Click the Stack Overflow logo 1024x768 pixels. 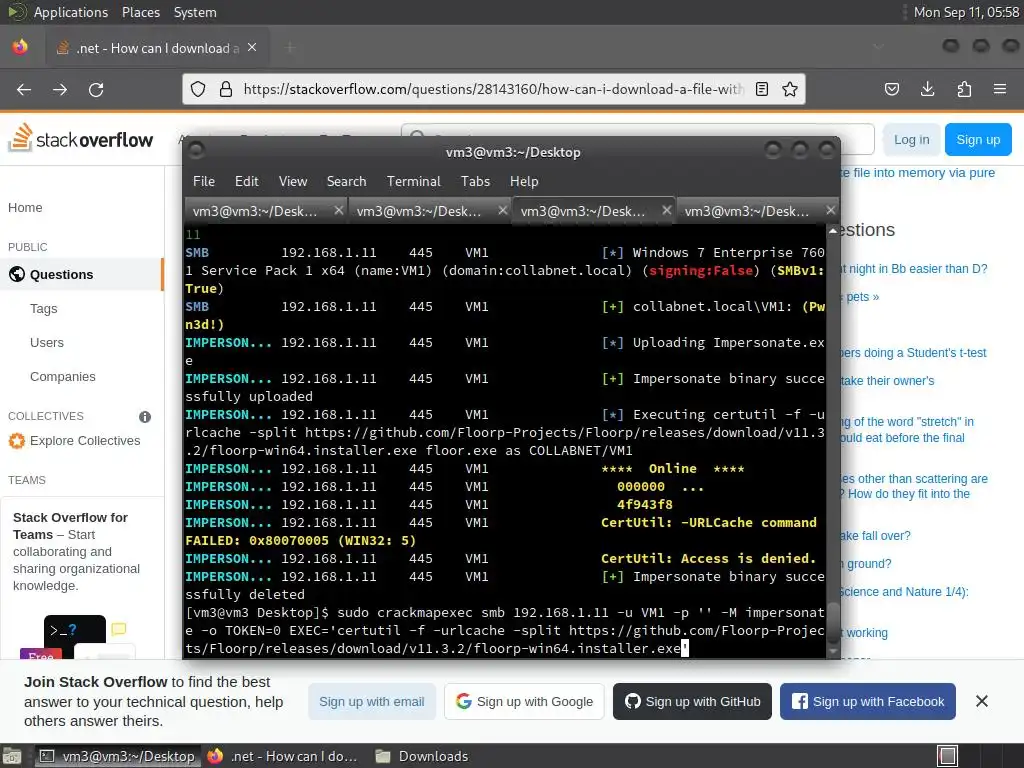pos(80,138)
